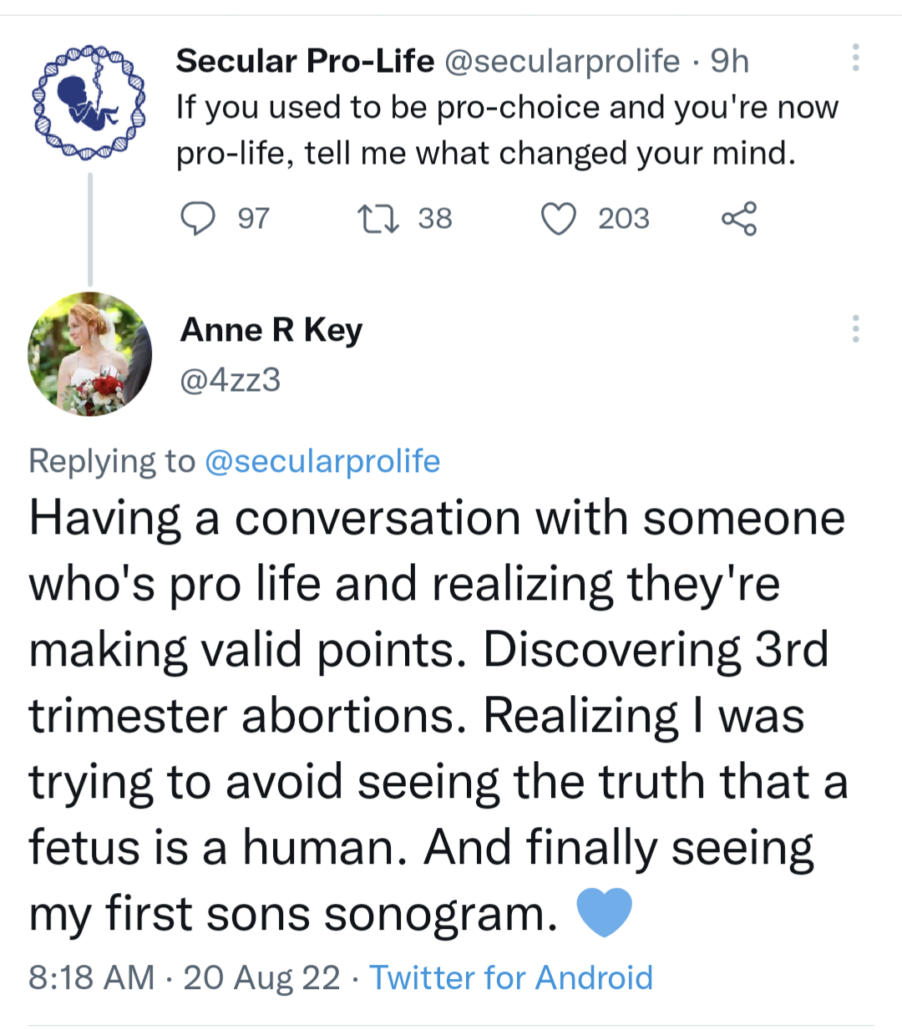Click the @4zz3 username
The width and height of the screenshot is (902, 1030).
tap(223, 380)
